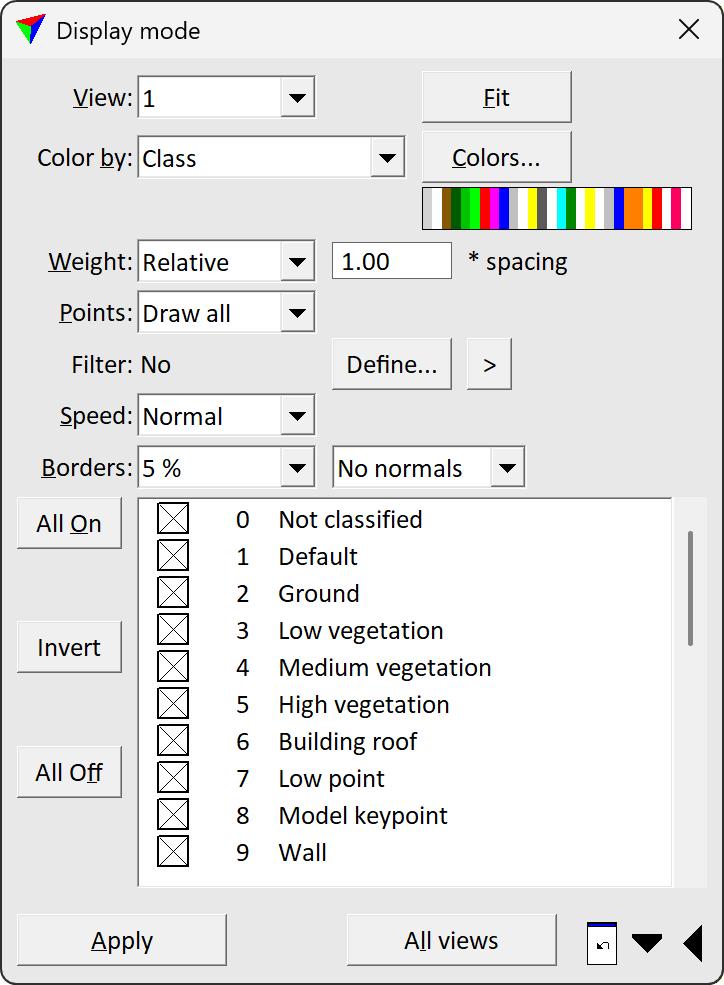This screenshot has height=985, width=724.
Task: Select the Default row text
Action: click(318, 557)
